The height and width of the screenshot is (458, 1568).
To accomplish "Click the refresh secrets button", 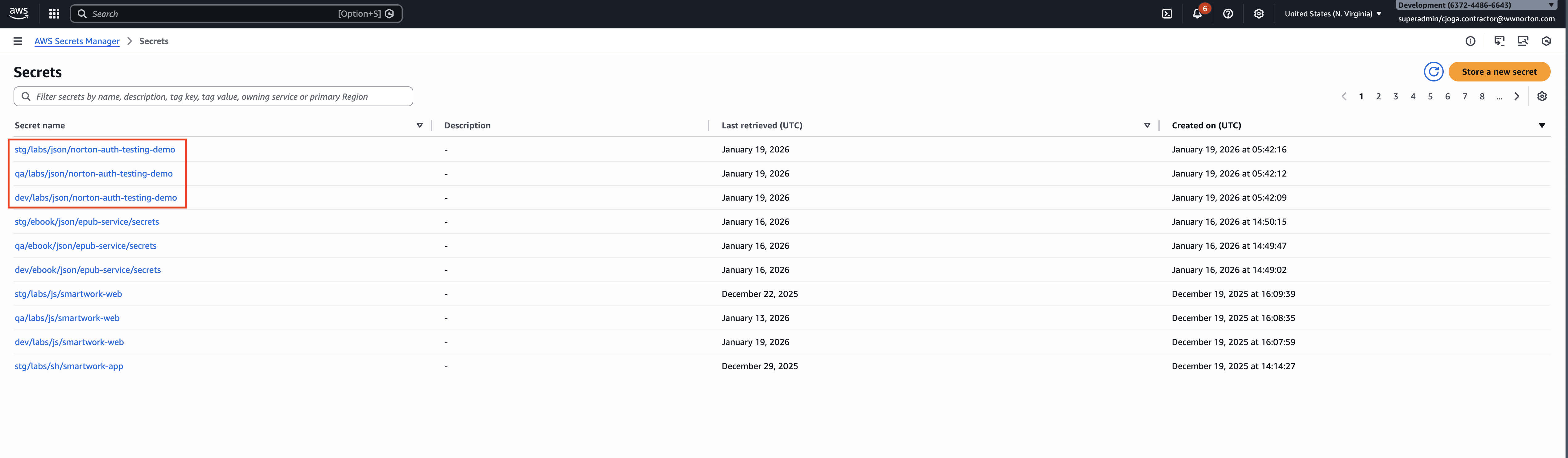I will 1434,72.
